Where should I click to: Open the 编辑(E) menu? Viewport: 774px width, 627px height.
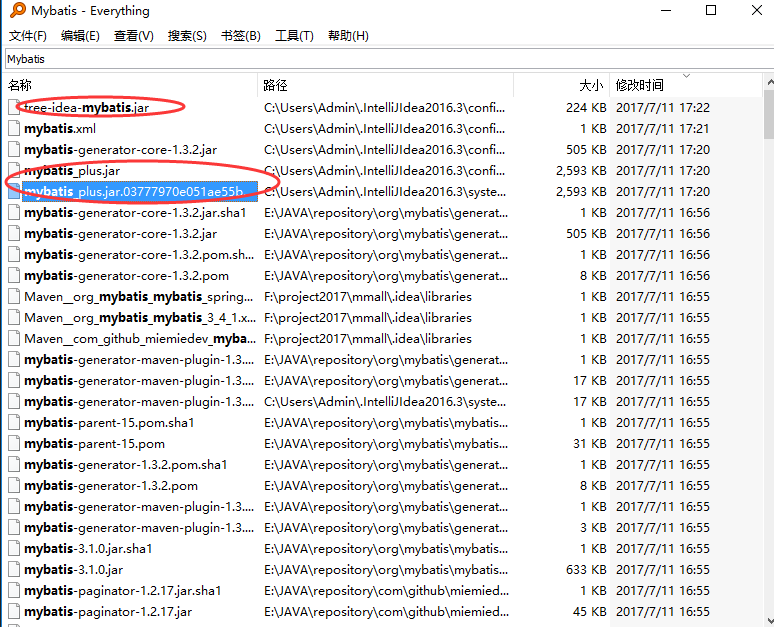[80, 36]
